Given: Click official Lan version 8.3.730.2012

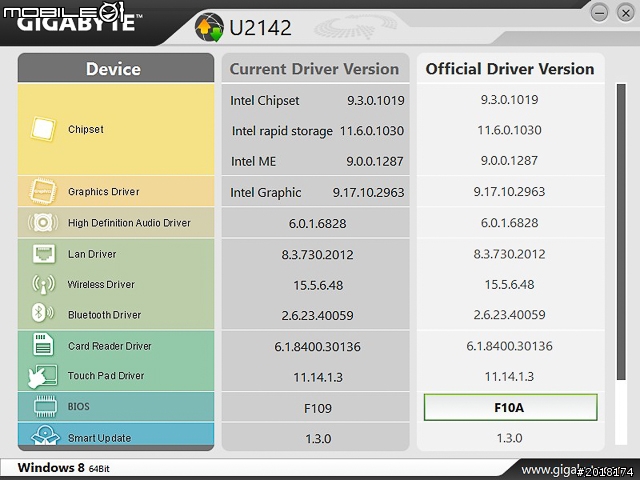Looking at the screenshot, I should click(509, 254).
